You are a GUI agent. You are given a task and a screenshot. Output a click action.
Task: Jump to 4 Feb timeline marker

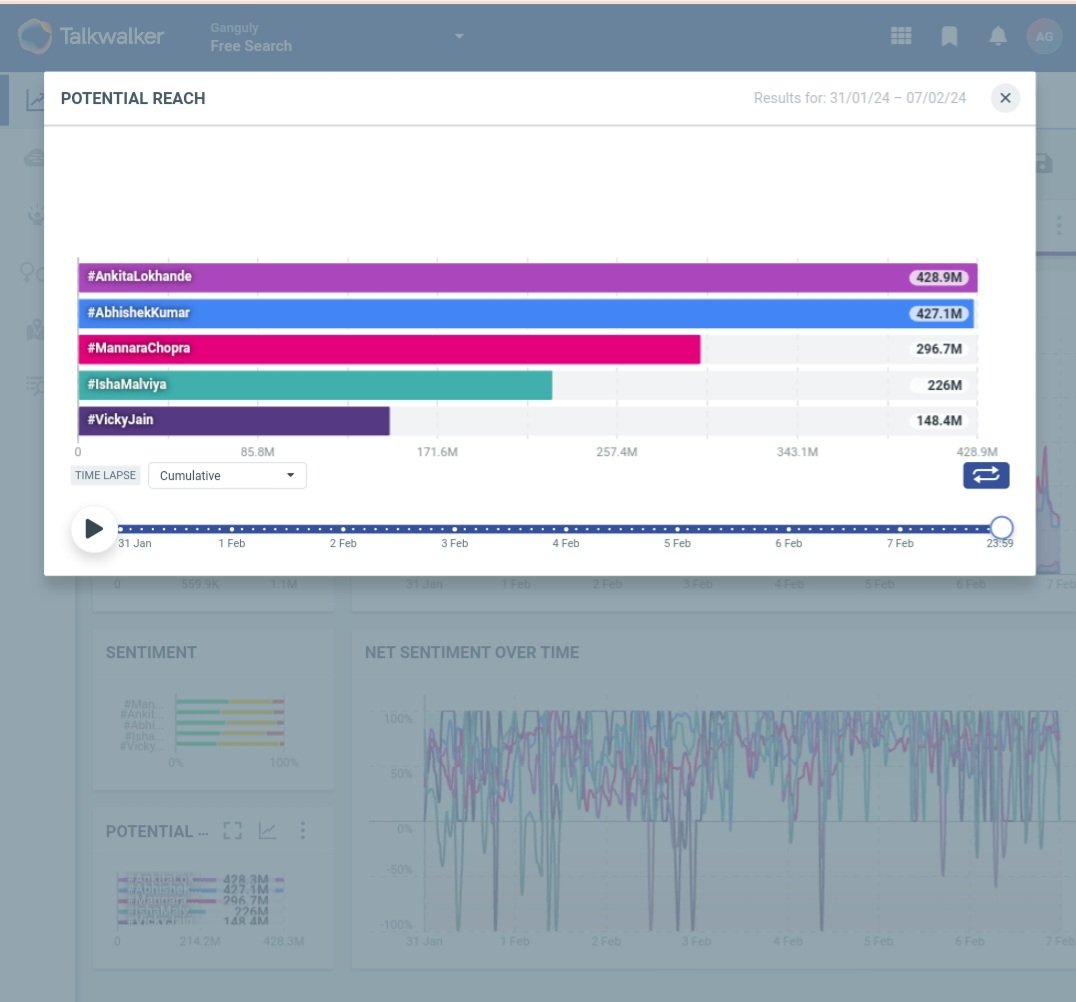566,529
